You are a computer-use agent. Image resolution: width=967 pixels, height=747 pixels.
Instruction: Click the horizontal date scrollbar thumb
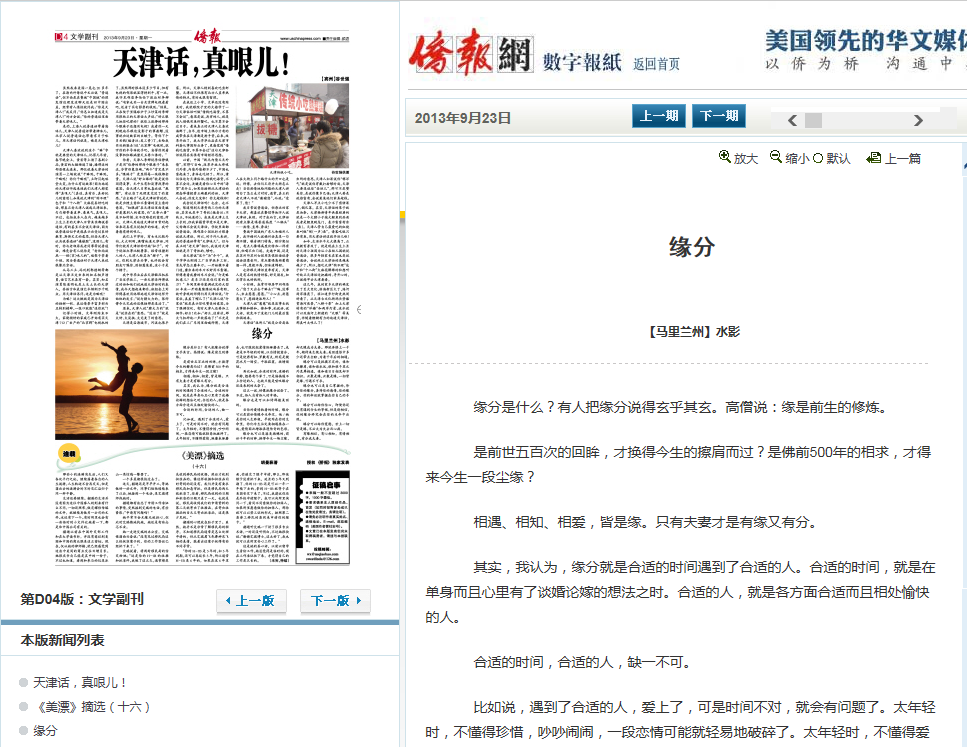[813, 121]
